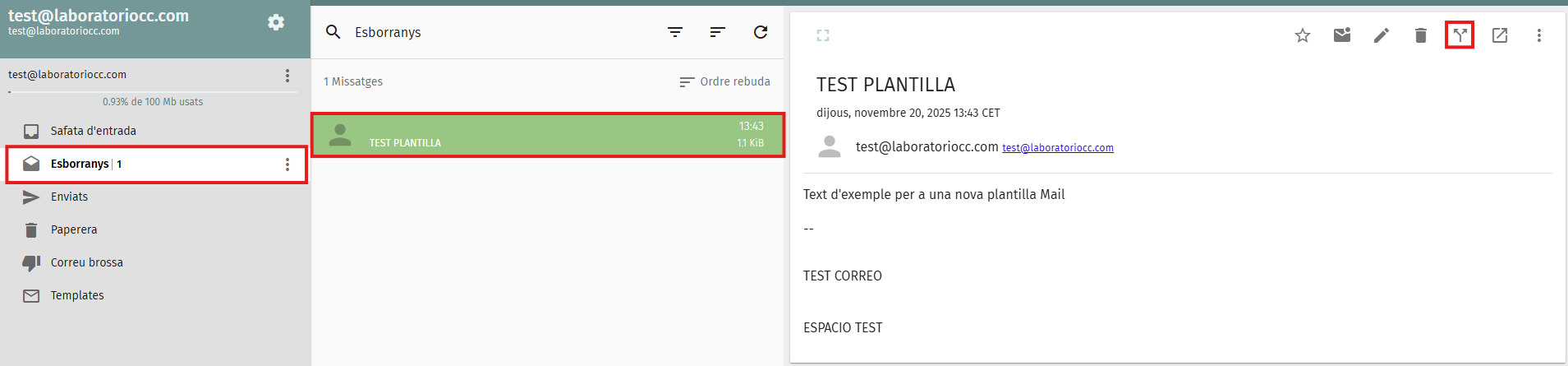1568x366 pixels.
Task: Refresh the message list
Action: point(761,32)
